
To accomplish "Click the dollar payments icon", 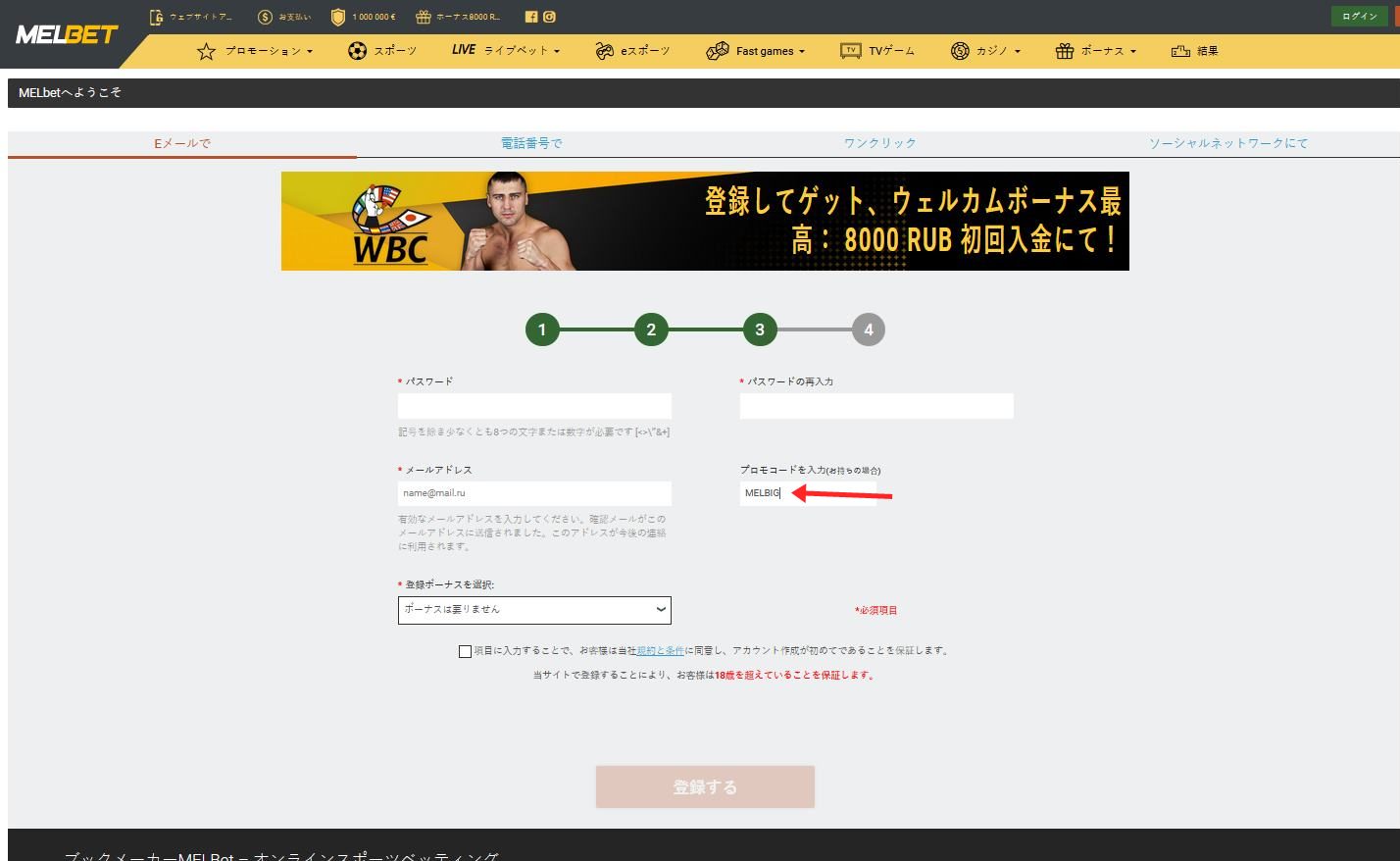I will (265, 17).
